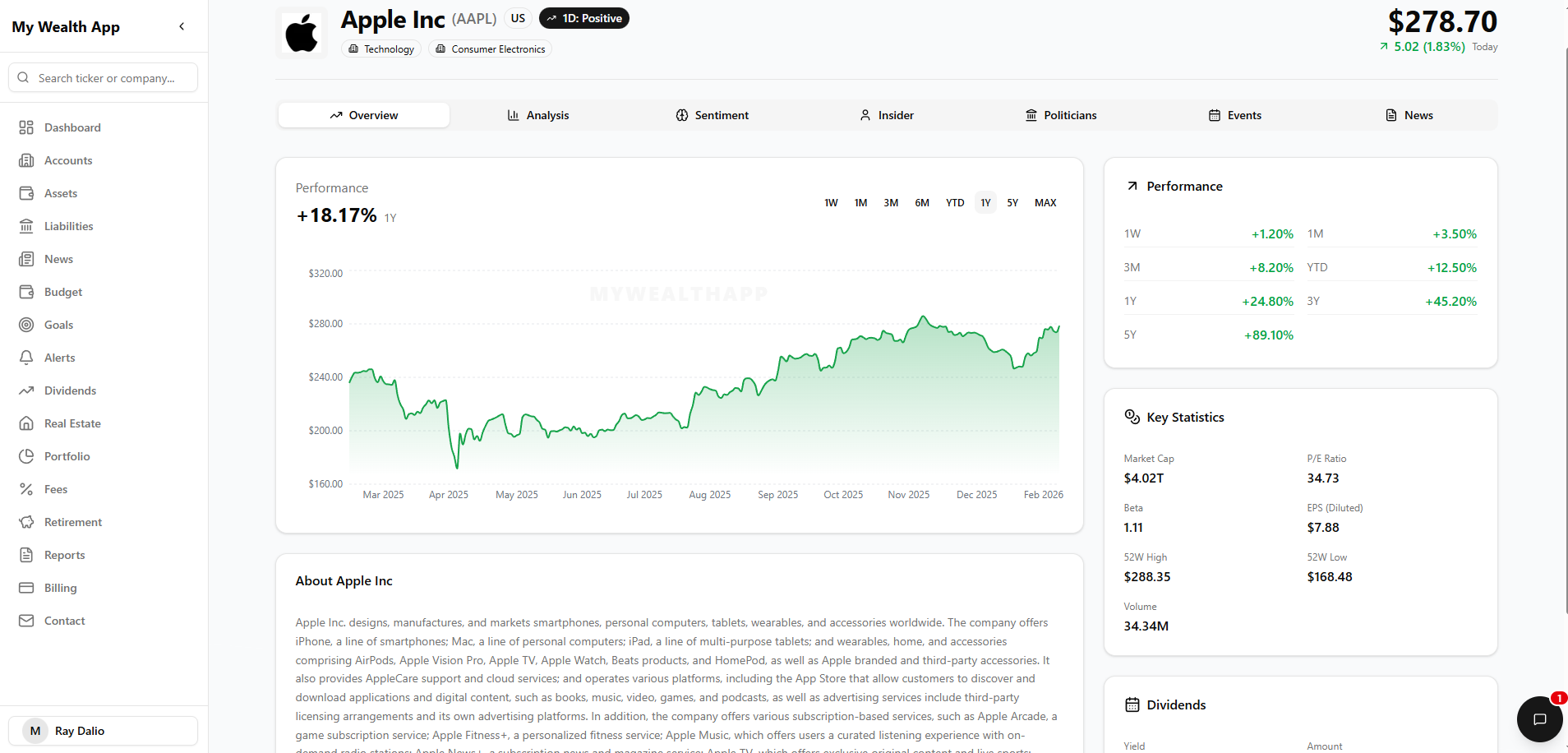Image resolution: width=1568 pixels, height=753 pixels.
Task: Click the Alerts bell icon
Action: (x=26, y=358)
